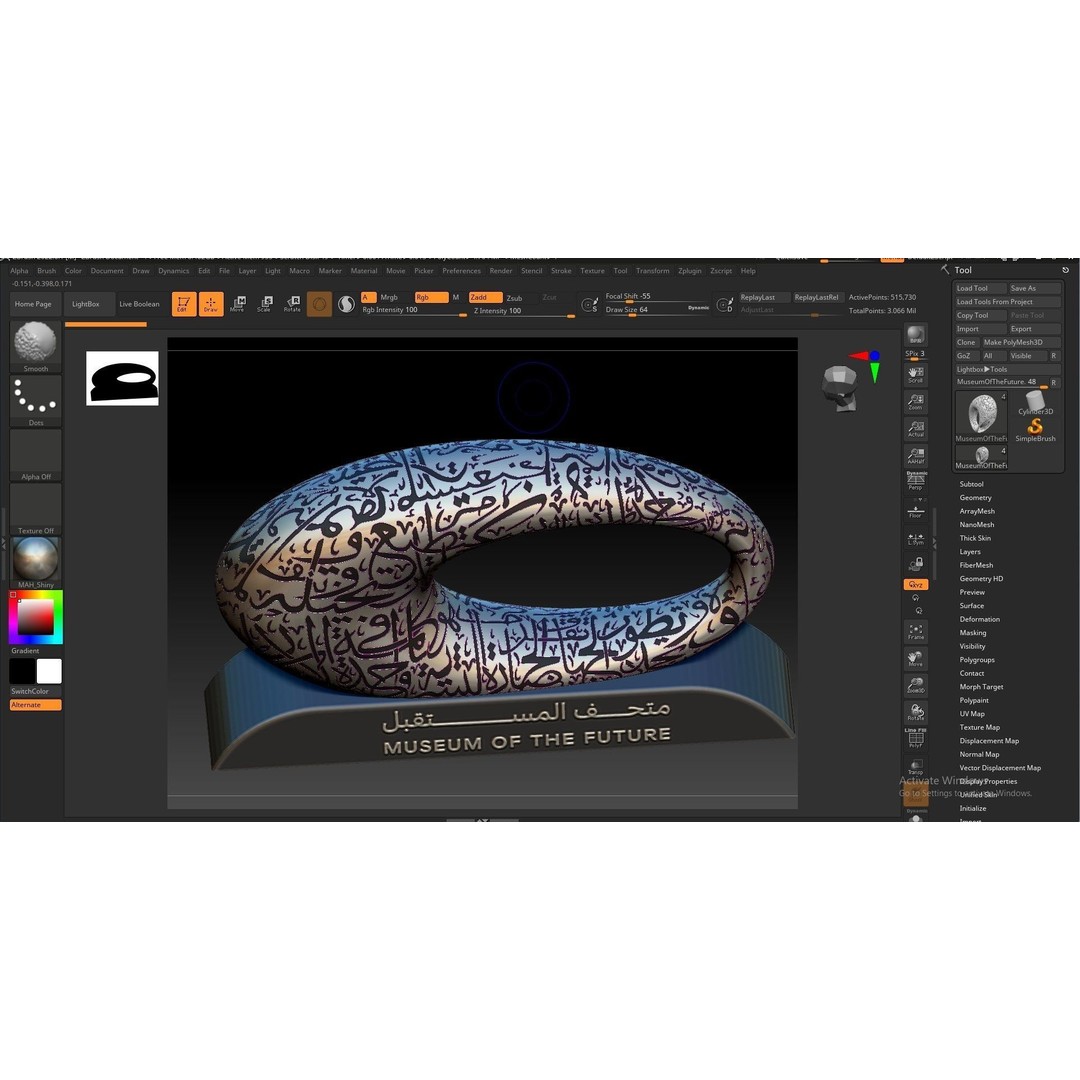Click the white secondary color swatch
1080x1080 pixels.
point(49,671)
